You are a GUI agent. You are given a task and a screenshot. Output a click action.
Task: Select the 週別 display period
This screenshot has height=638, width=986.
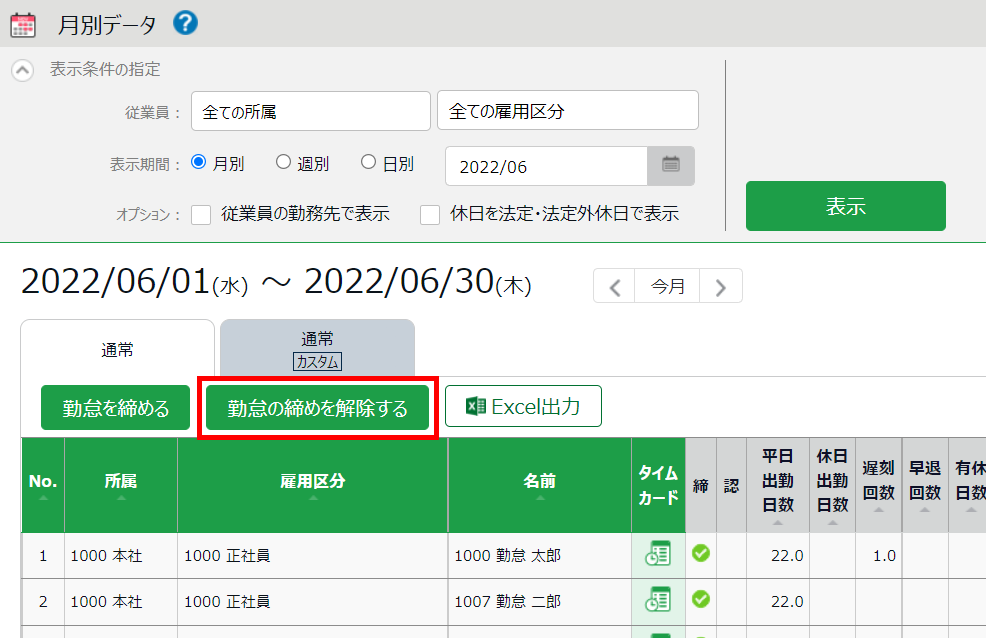[283, 162]
